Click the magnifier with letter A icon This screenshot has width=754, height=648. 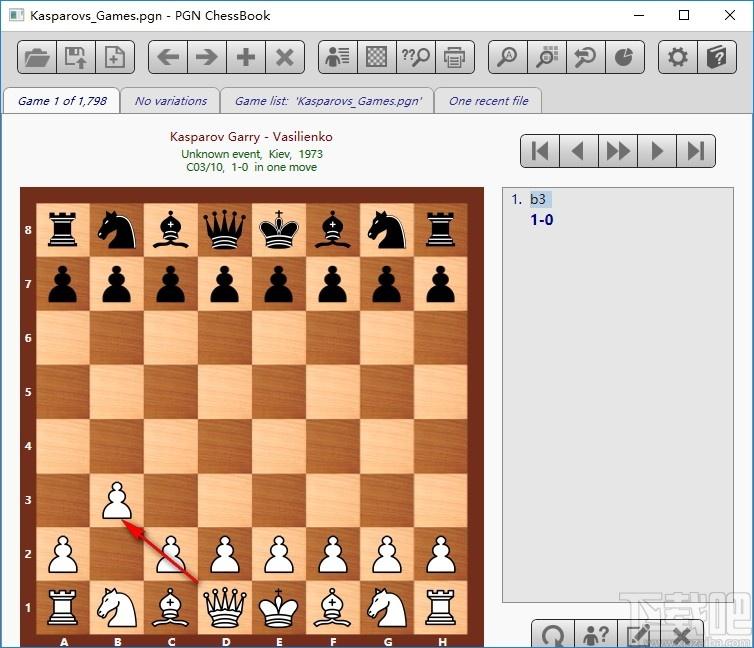point(508,57)
